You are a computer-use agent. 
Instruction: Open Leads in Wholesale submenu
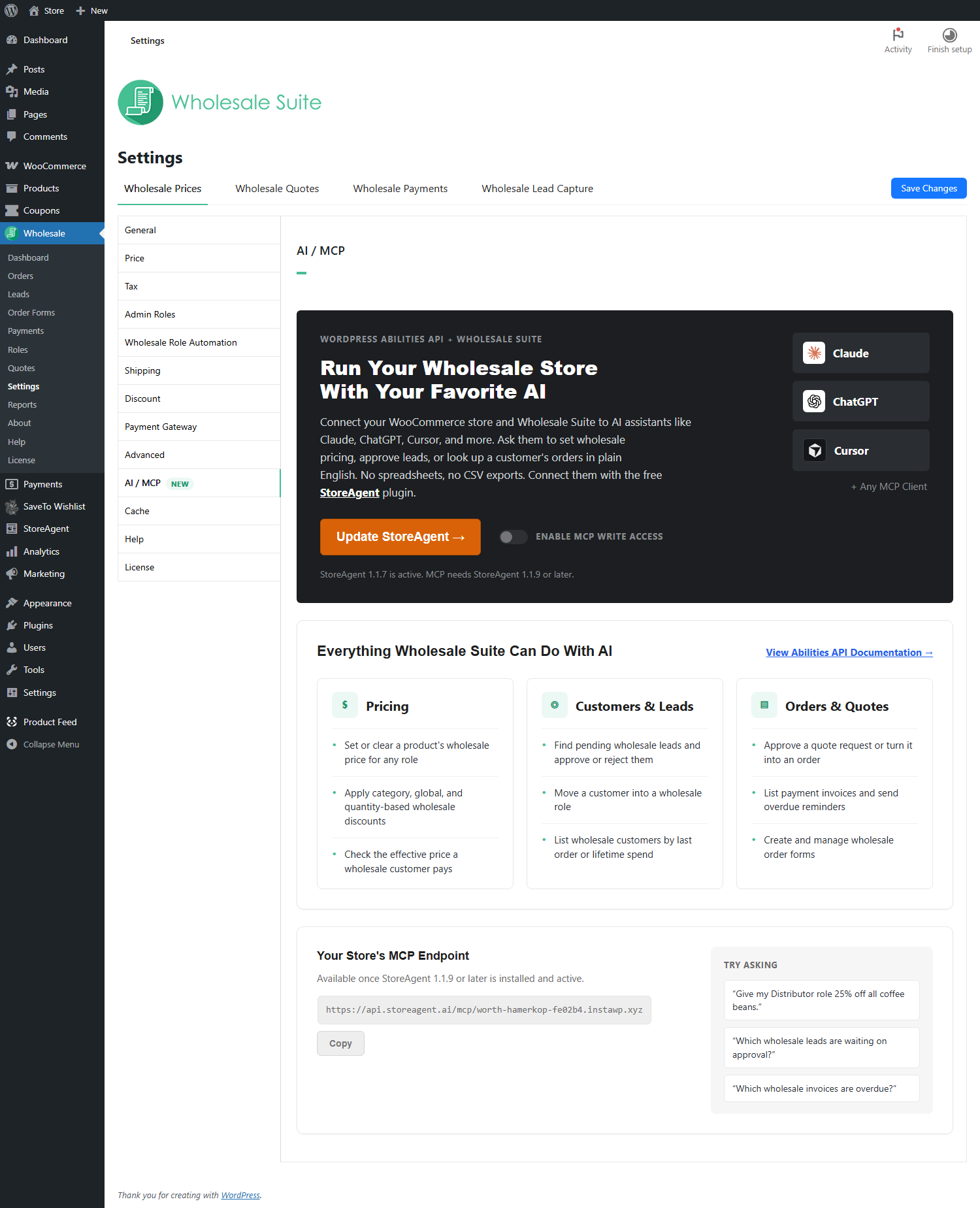click(x=18, y=294)
